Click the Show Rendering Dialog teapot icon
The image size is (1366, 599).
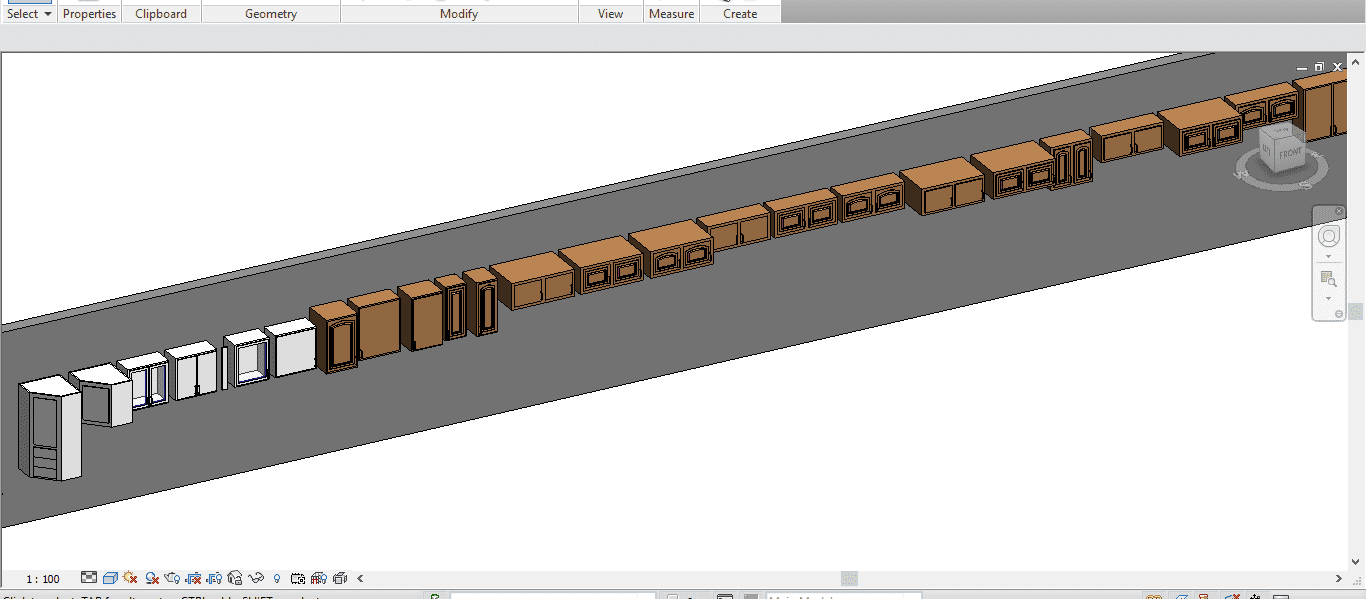[x=174, y=578]
